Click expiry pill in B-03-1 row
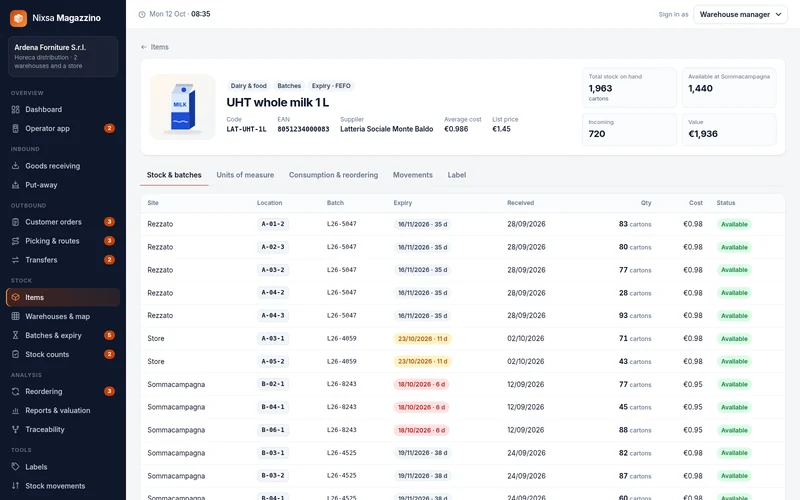The height and width of the screenshot is (500, 800). tap(422, 453)
